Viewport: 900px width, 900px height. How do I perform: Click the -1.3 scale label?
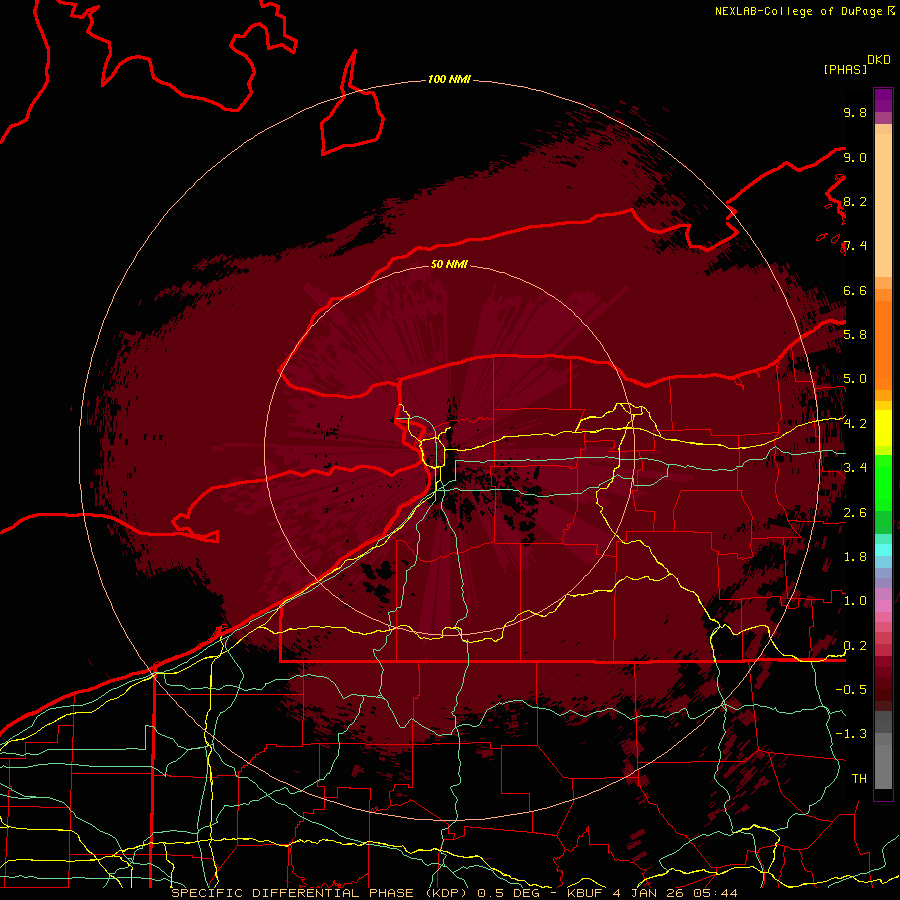click(851, 734)
